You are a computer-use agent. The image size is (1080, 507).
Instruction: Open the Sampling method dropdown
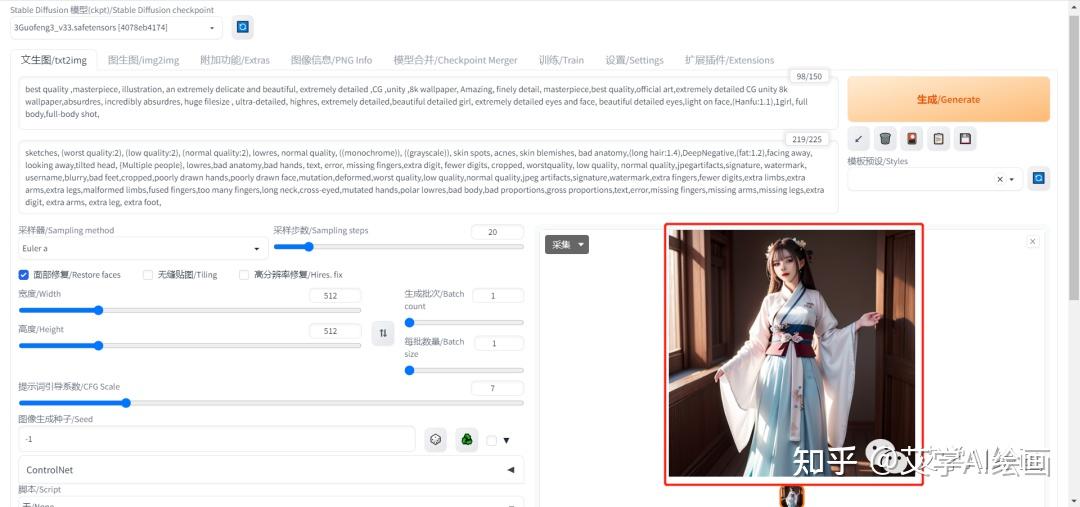pos(143,248)
